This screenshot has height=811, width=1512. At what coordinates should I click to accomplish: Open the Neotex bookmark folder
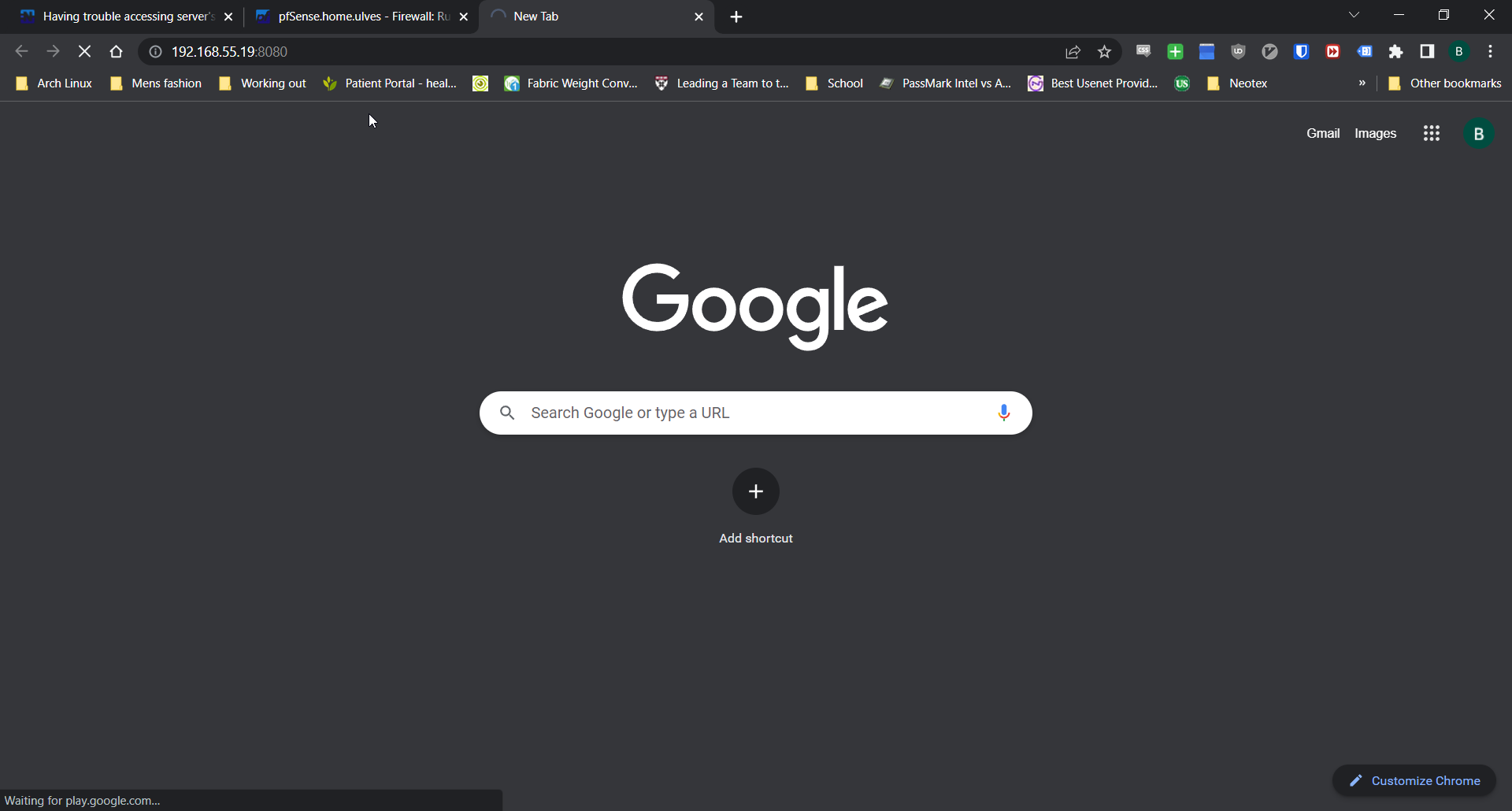[x=1237, y=83]
